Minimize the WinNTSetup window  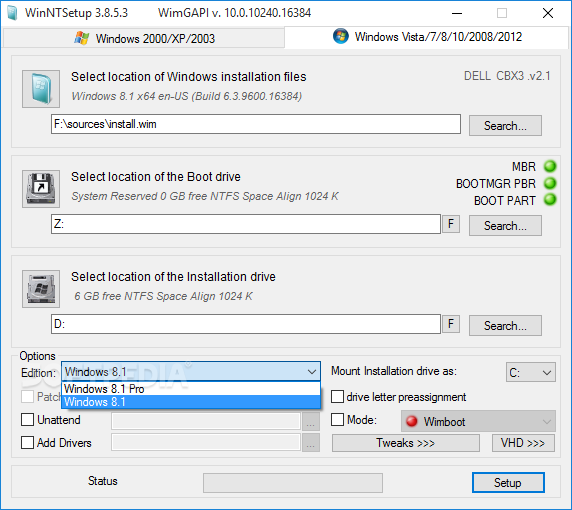(x=457, y=13)
